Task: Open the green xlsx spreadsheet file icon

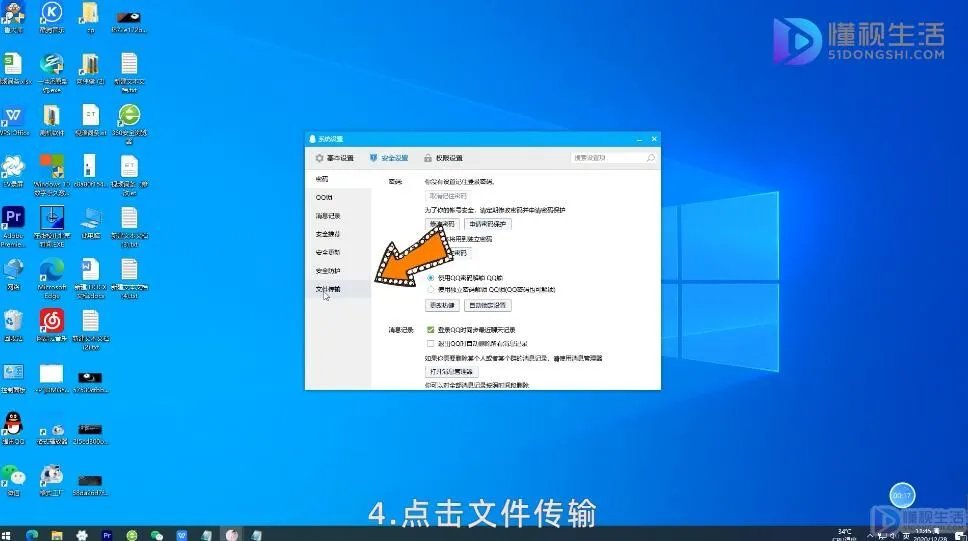Action: [13, 68]
